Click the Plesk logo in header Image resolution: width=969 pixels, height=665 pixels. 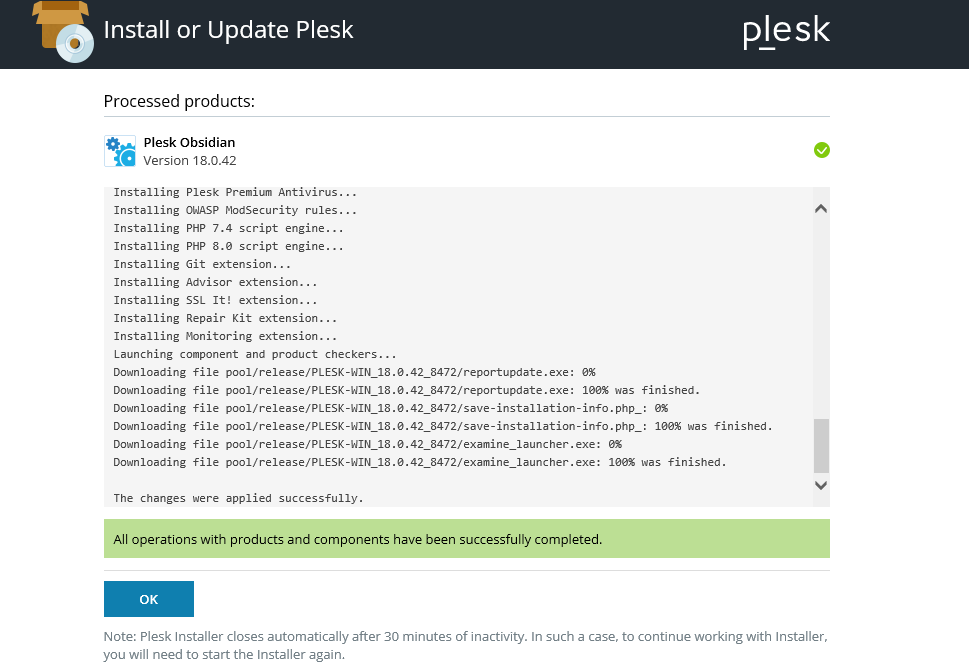pos(786,32)
